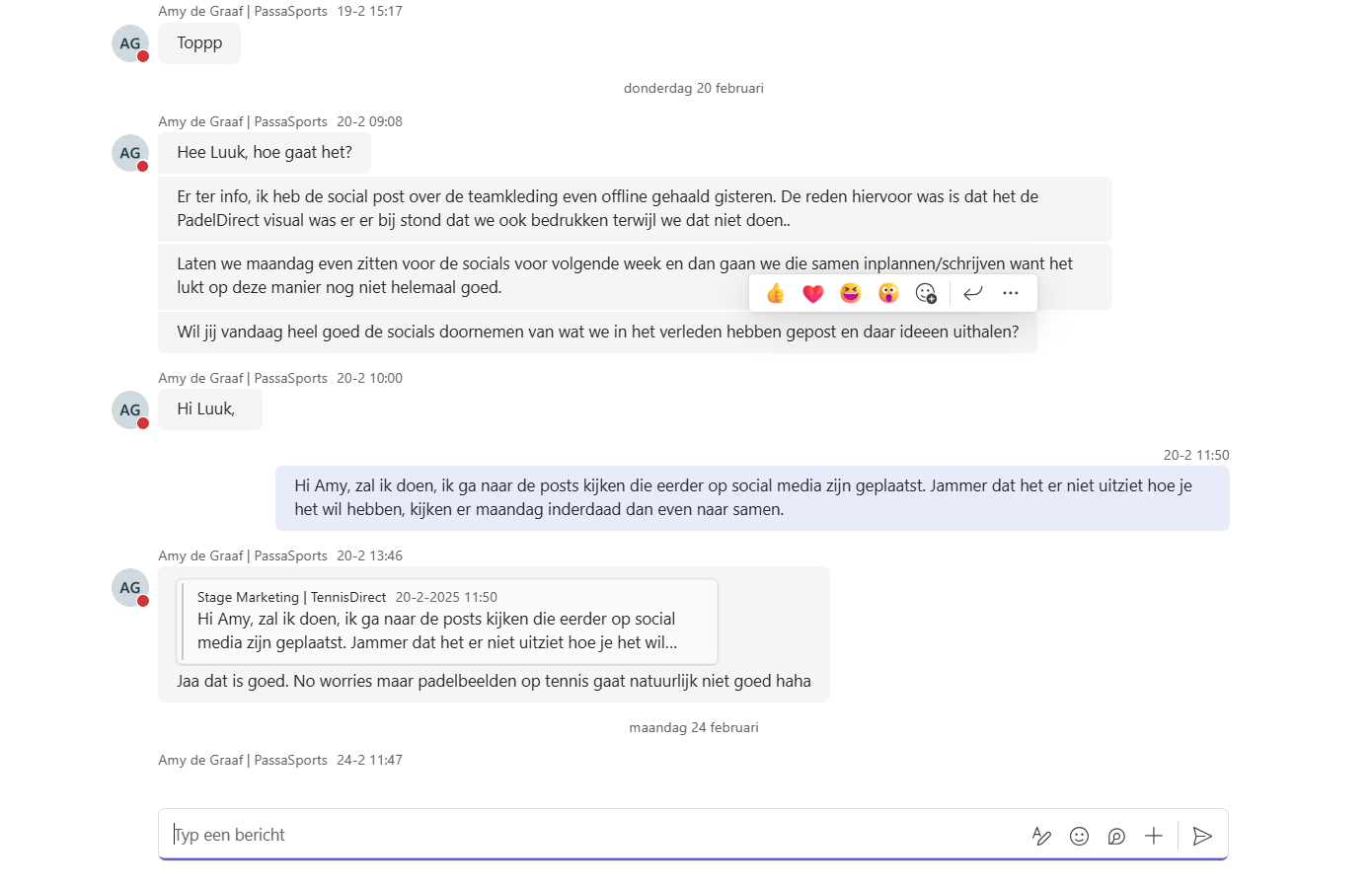This screenshot has height=888, width=1372.
Task: Open more options for the hovered message
Action: pos(1011,293)
